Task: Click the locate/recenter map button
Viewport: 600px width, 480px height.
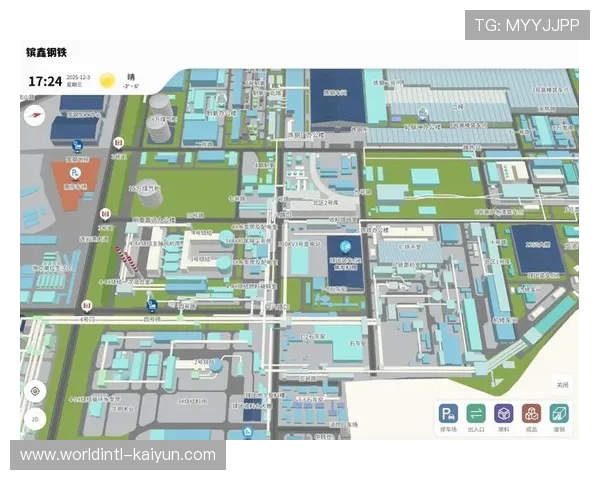Action: coord(36,391)
